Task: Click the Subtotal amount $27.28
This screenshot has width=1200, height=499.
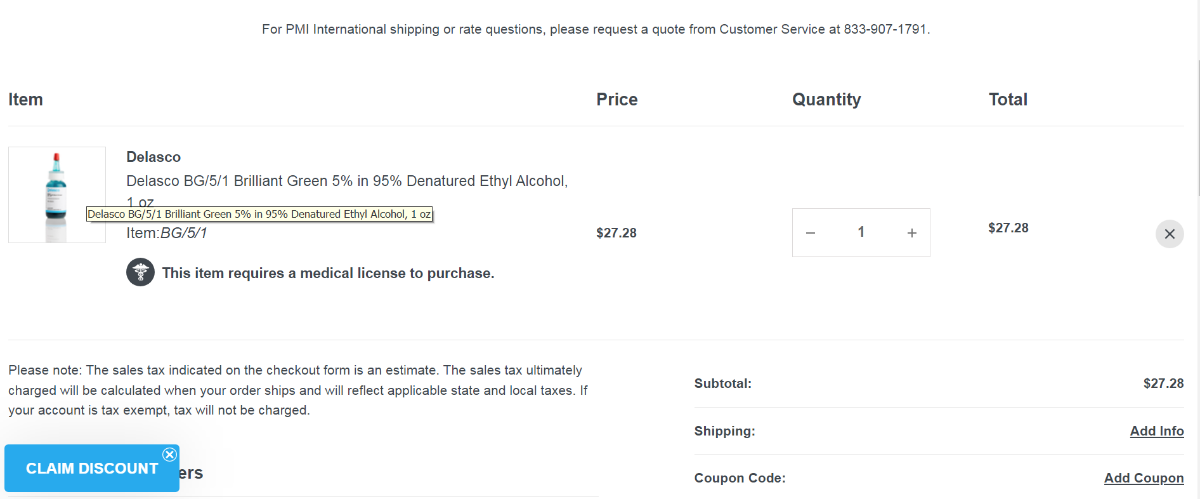Action: coord(1163,383)
